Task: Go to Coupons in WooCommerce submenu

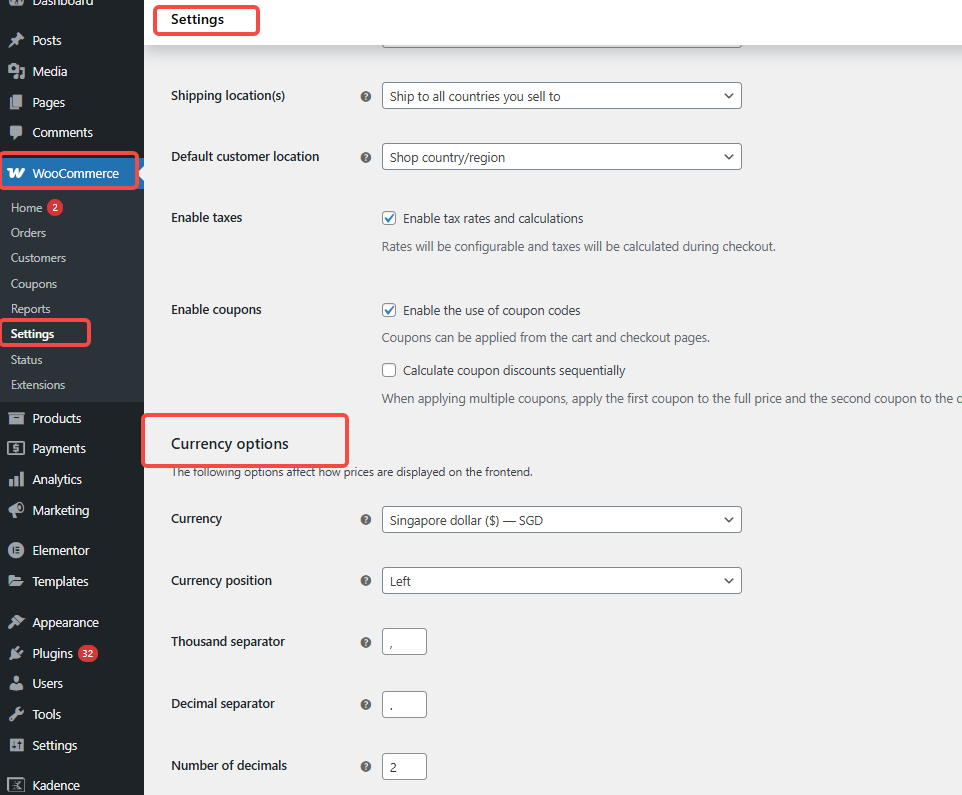Action: 34,284
